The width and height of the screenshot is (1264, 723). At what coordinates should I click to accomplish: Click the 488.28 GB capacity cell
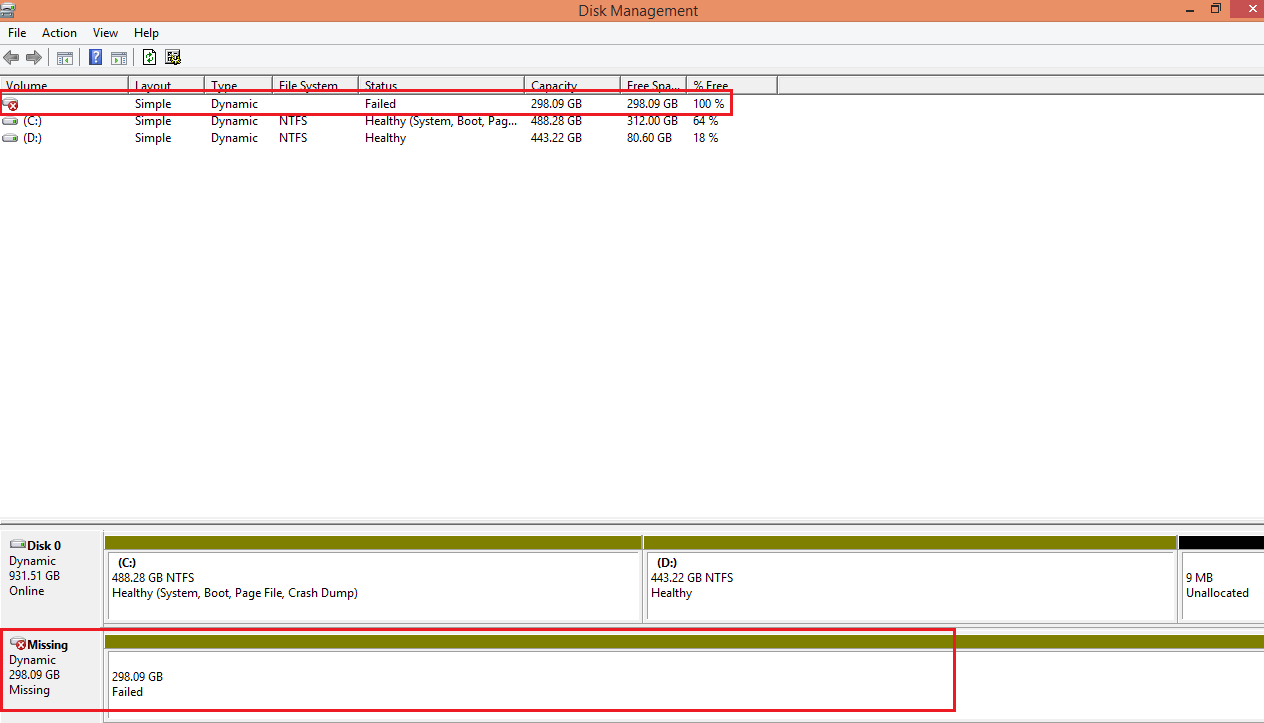tap(556, 121)
